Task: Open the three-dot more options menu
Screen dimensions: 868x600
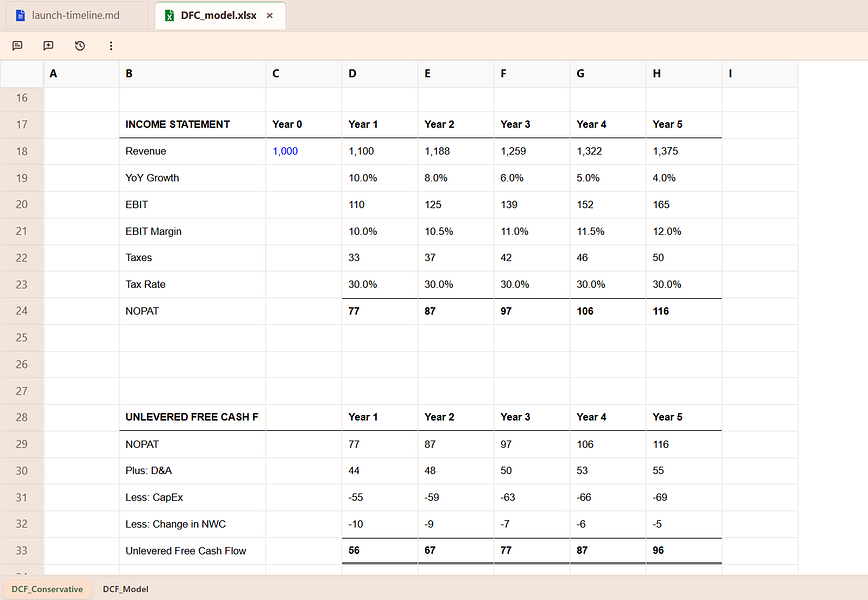Action: (111, 45)
